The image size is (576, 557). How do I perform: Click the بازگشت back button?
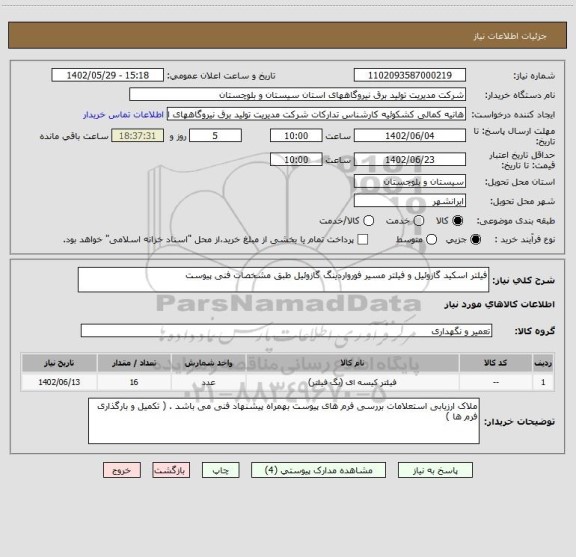click(x=171, y=470)
